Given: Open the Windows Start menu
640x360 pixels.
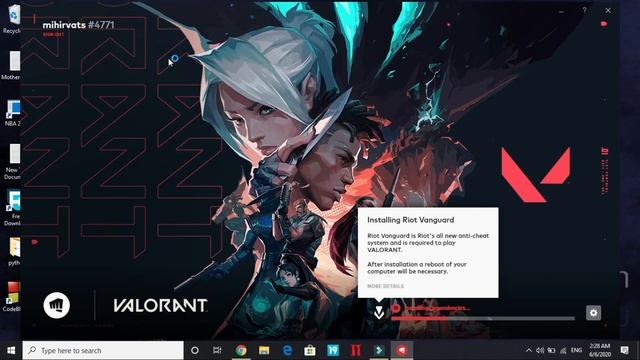Looking at the screenshot, I should [11, 350].
